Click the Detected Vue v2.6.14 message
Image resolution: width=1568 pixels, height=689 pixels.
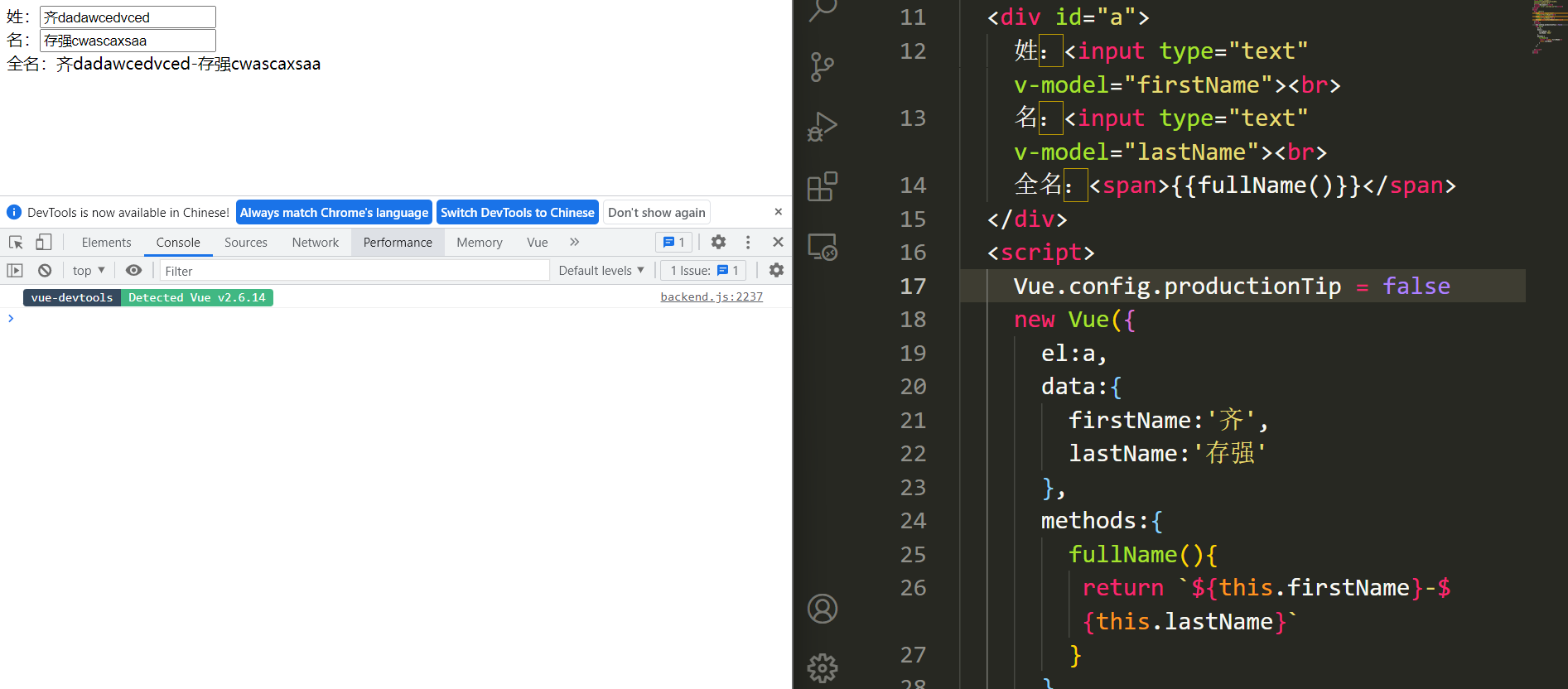[x=197, y=297]
